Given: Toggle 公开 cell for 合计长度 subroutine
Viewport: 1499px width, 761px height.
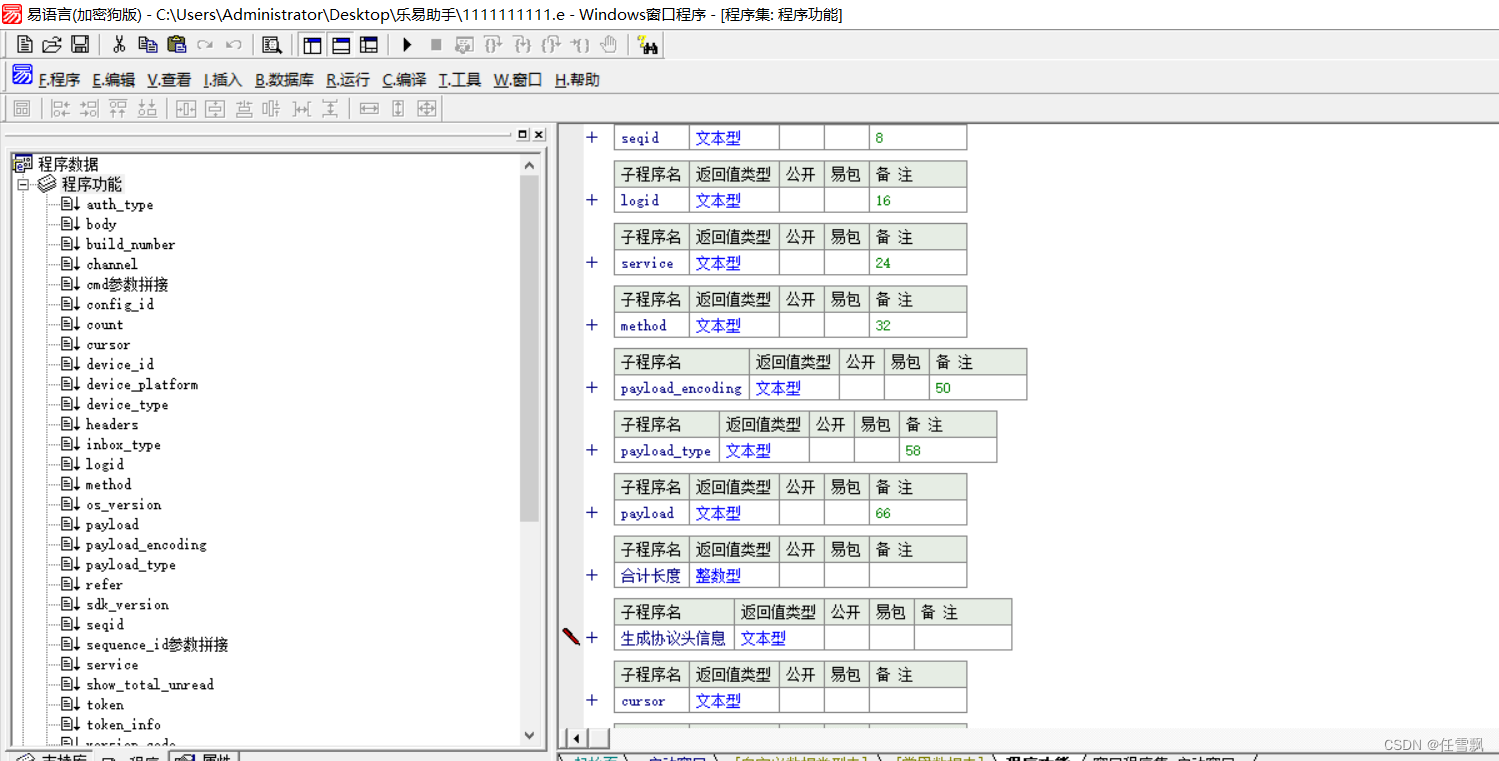Looking at the screenshot, I should click(802, 575).
